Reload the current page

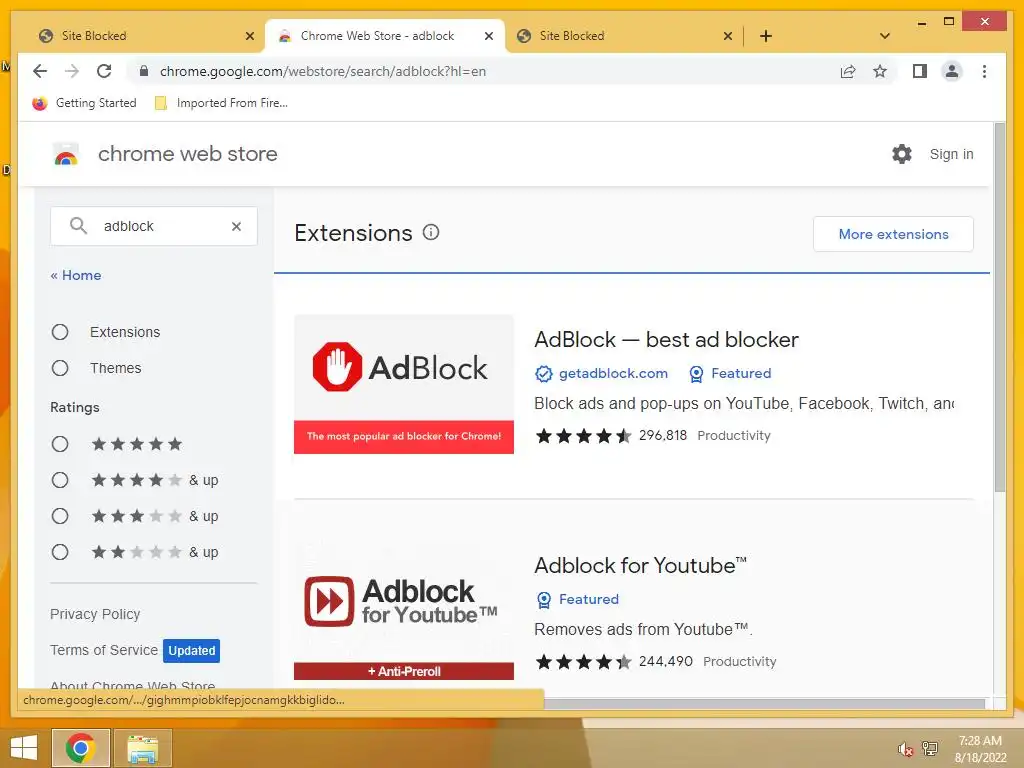pyautogui.click(x=104, y=71)
